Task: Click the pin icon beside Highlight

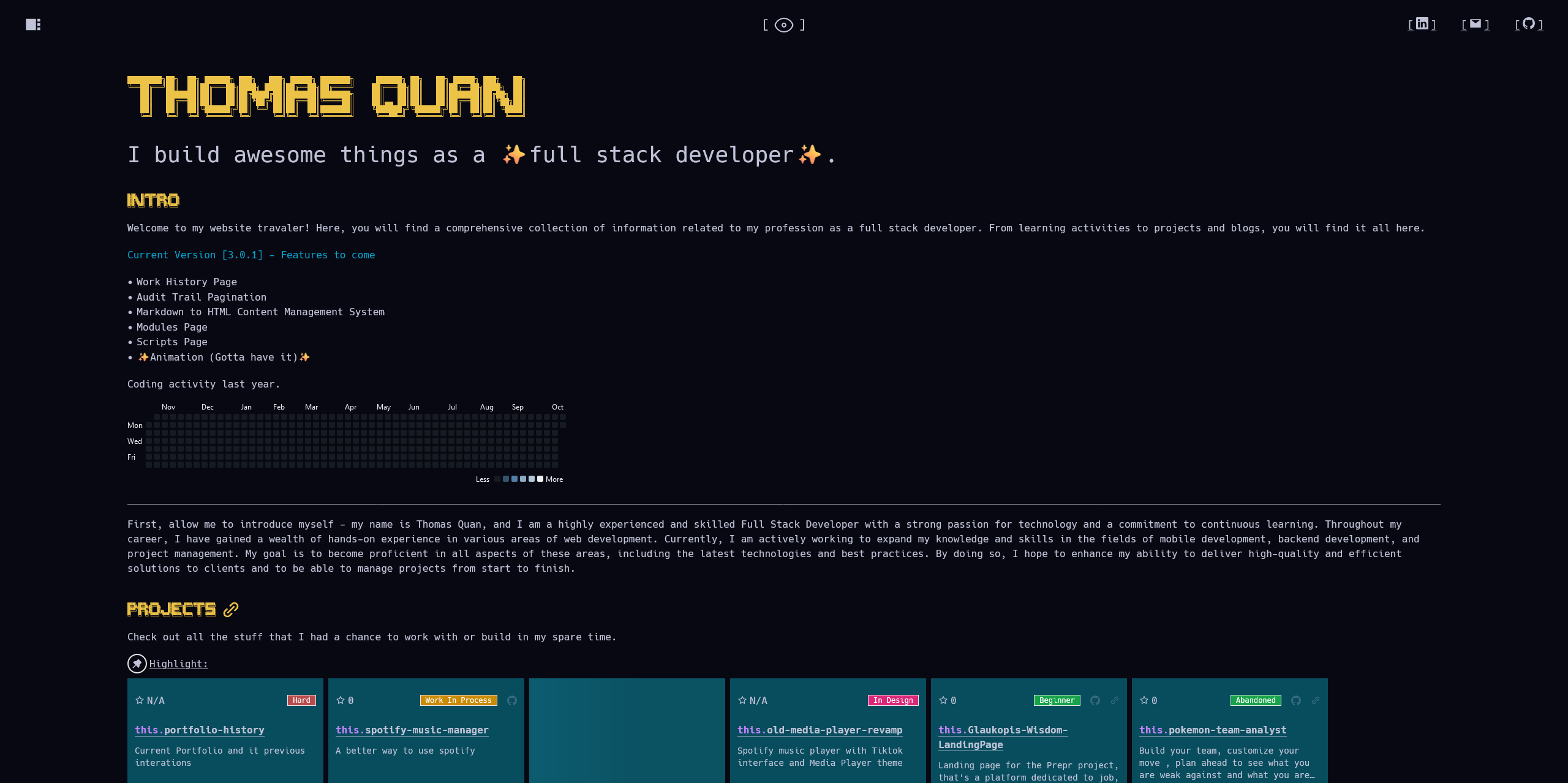Action: coord(137,664)
